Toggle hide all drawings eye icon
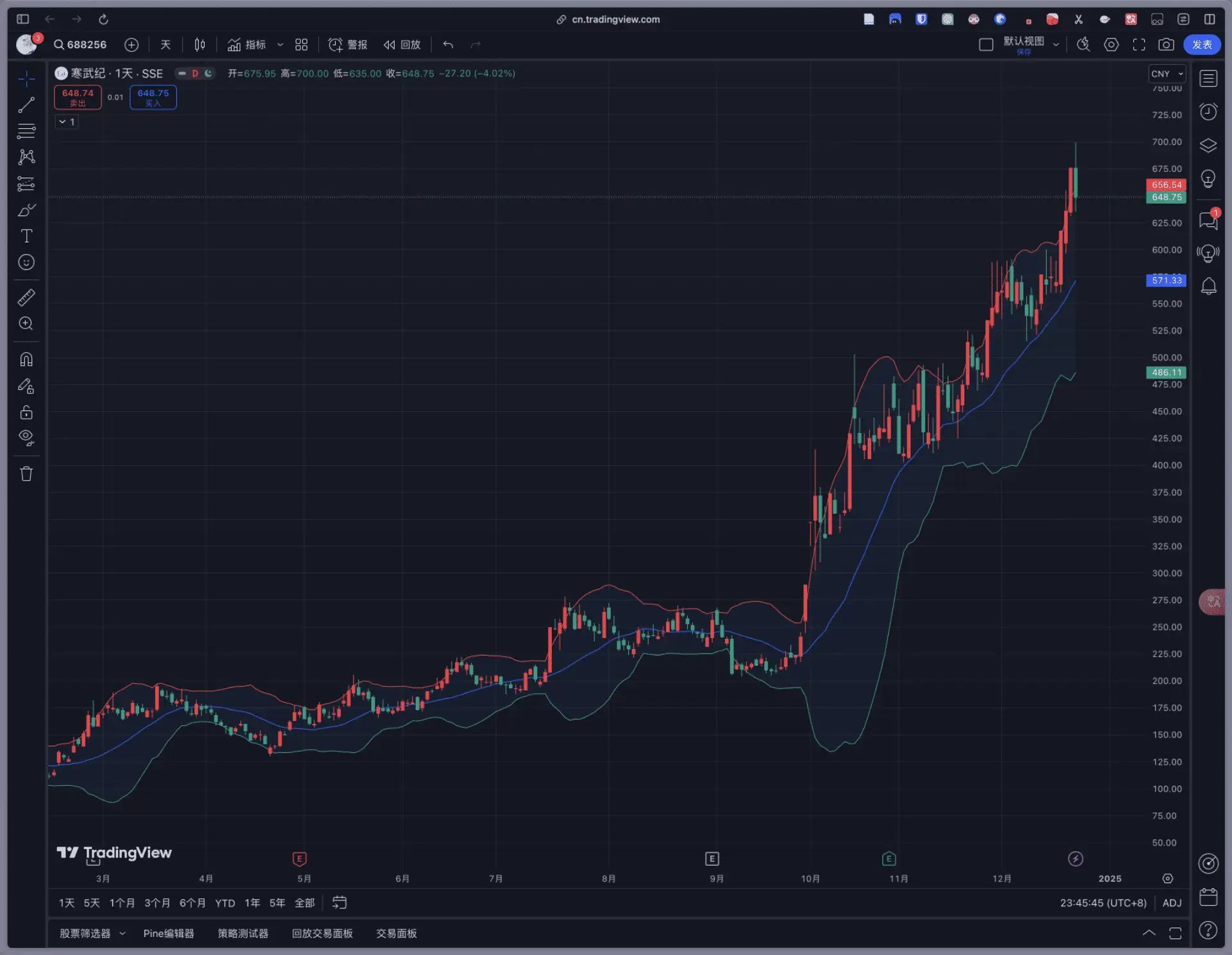This screenshot has height=955, width=1232. 26,438
